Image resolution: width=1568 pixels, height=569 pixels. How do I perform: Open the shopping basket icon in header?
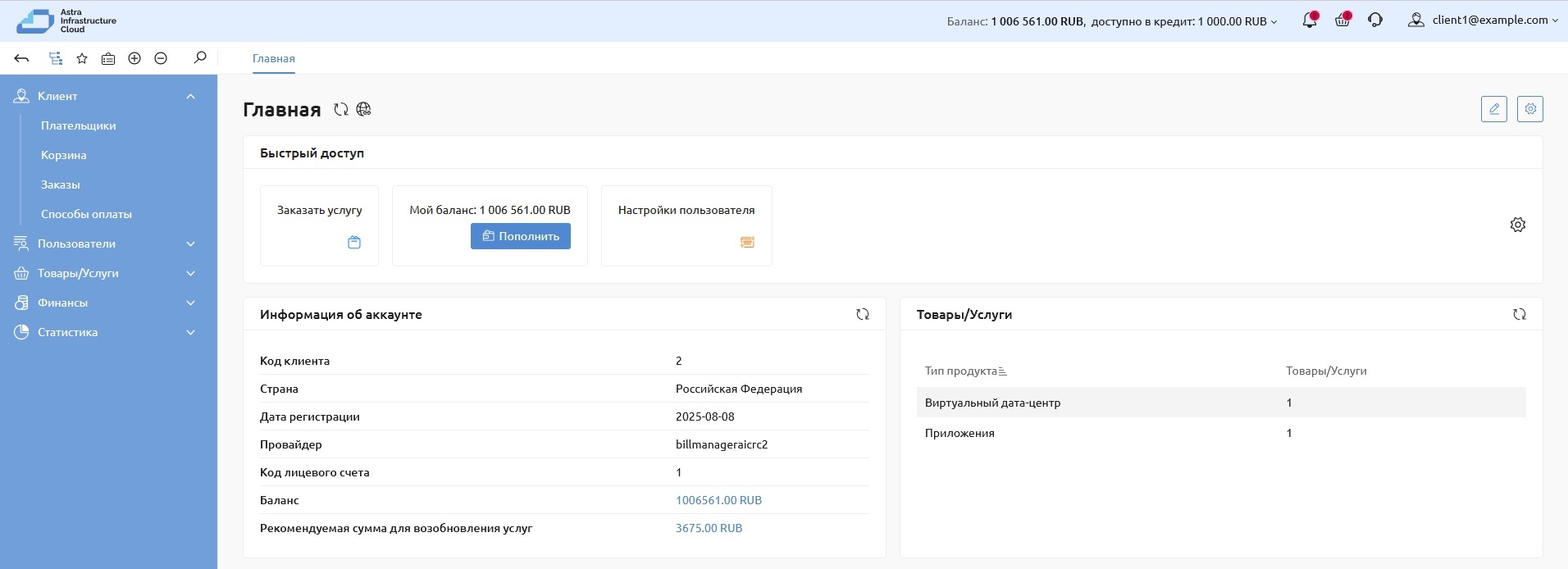[x=1342, y=20]
